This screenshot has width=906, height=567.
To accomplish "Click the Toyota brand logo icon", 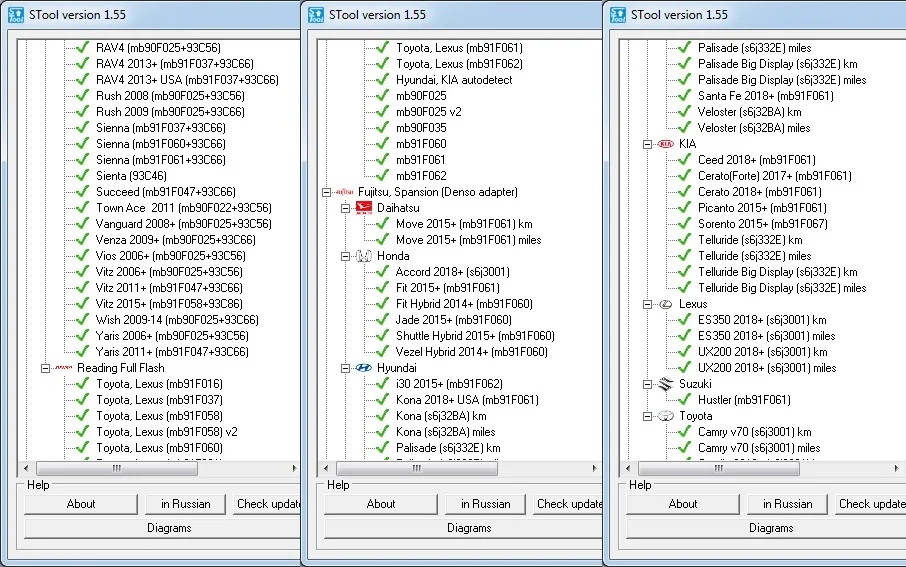I will [666, 416].
